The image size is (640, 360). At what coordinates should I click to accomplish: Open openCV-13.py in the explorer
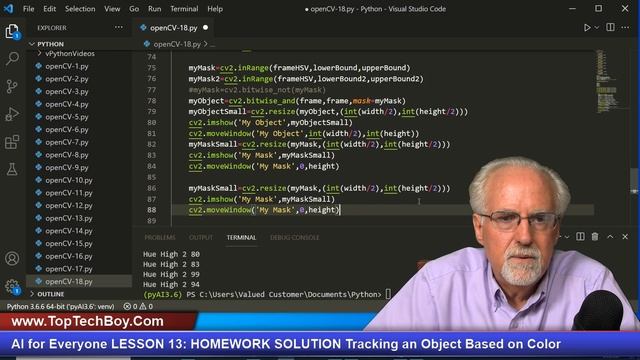click(69, 218)
